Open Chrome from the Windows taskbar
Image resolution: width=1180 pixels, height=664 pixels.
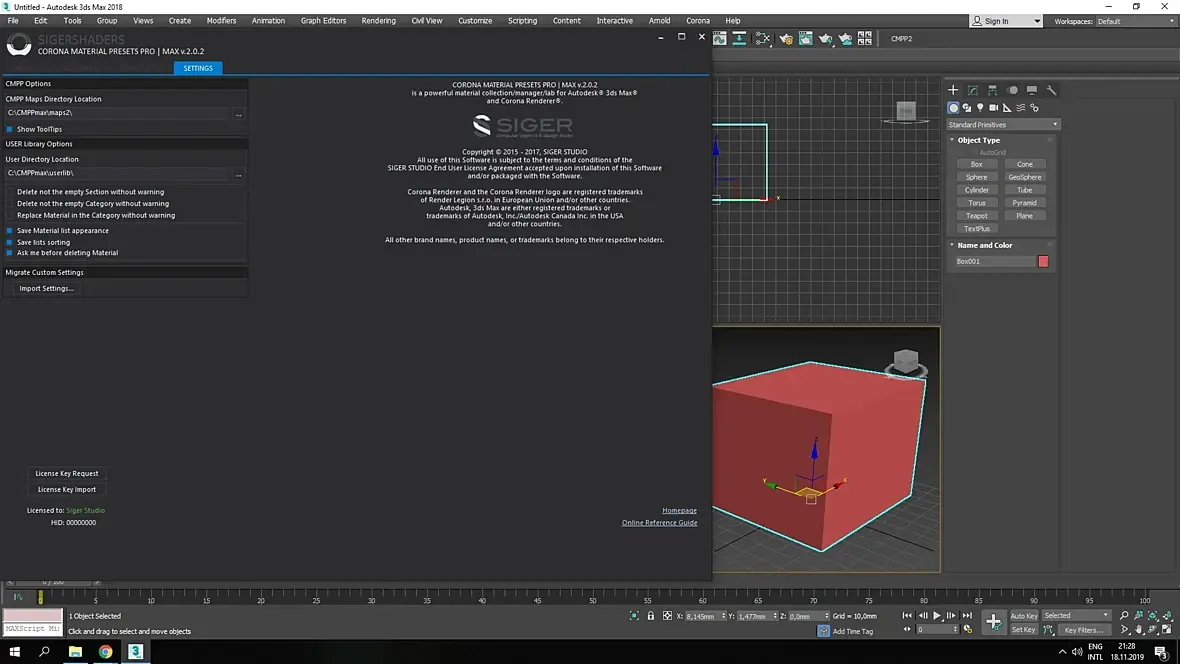(105, 652)
